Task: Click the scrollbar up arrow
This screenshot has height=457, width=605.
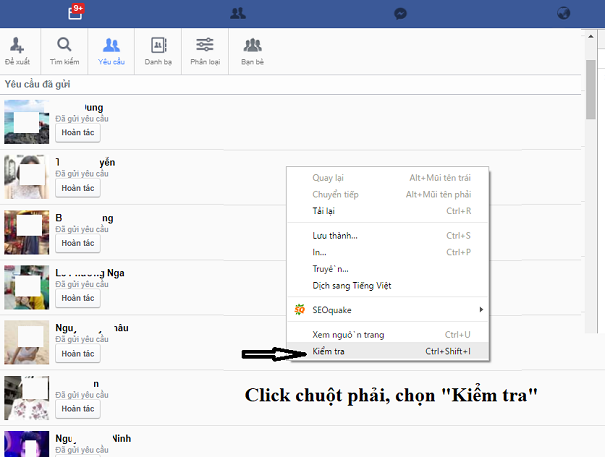Action: click(591, 36)
